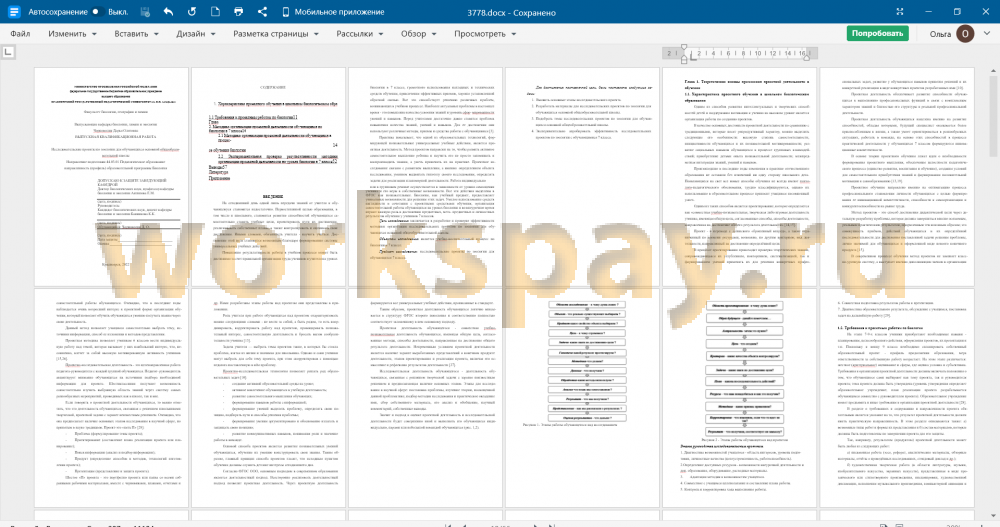Expand the Вставить menu dropdown

click(136, 33)
